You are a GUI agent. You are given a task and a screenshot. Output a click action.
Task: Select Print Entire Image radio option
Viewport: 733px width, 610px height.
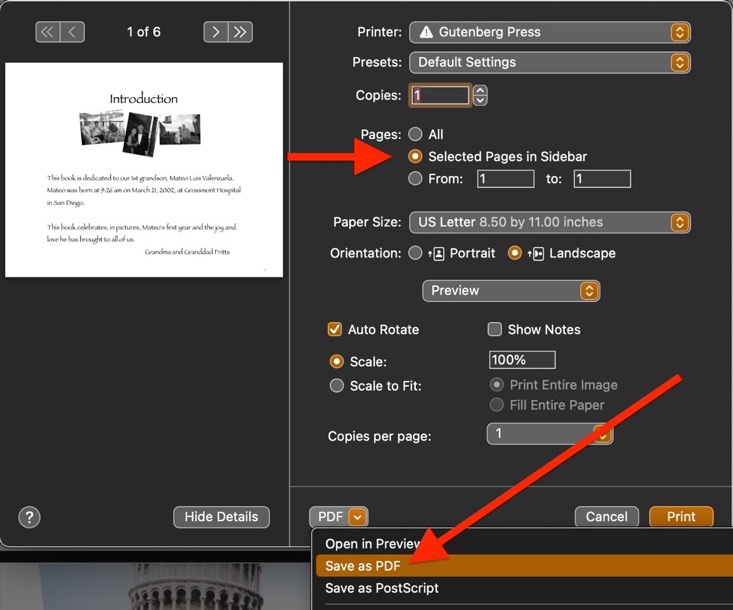coord(496,385)
